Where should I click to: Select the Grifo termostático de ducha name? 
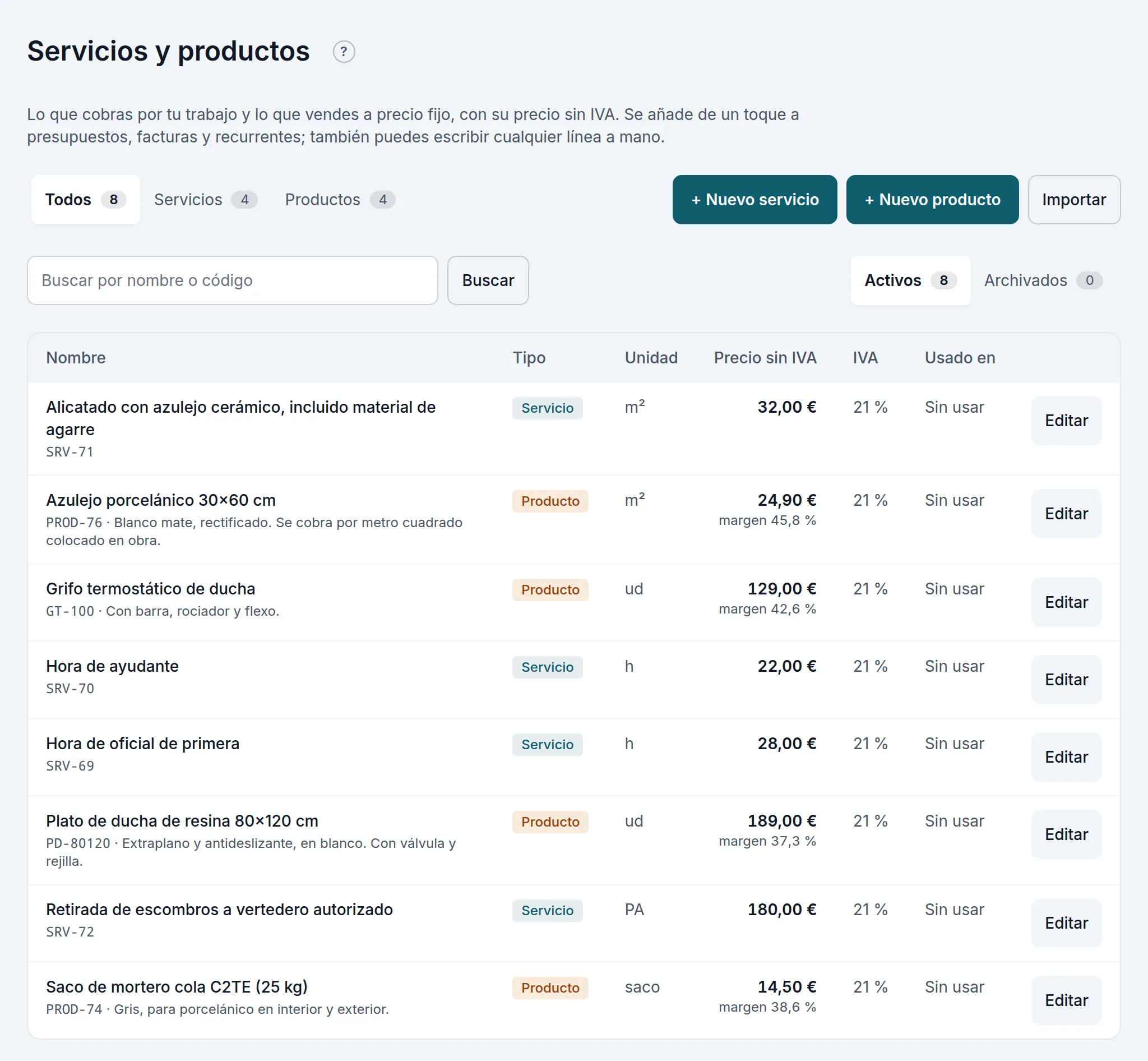[150, 588]
